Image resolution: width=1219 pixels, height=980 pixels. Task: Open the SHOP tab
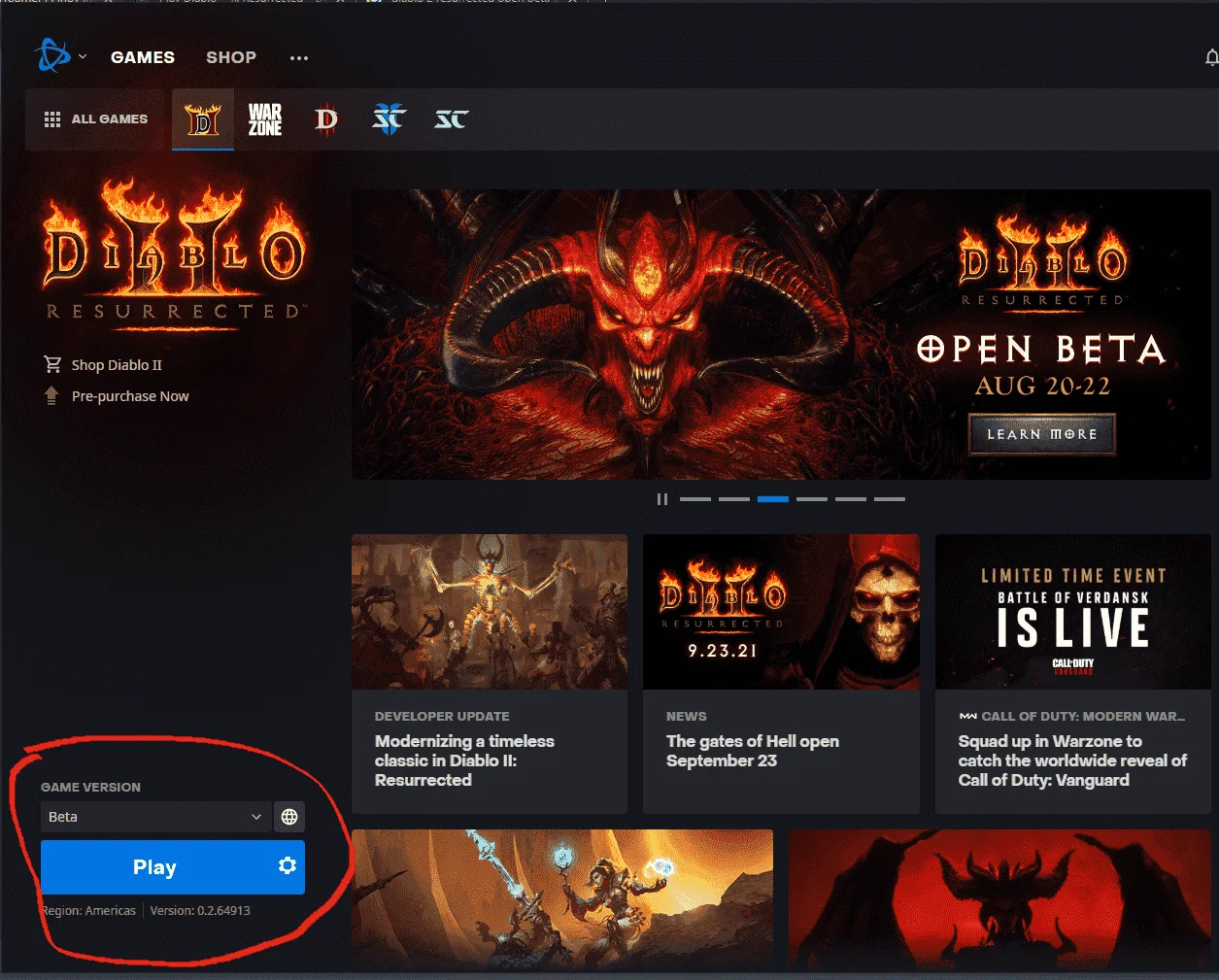pyautogui.click(x=231, y=57)
